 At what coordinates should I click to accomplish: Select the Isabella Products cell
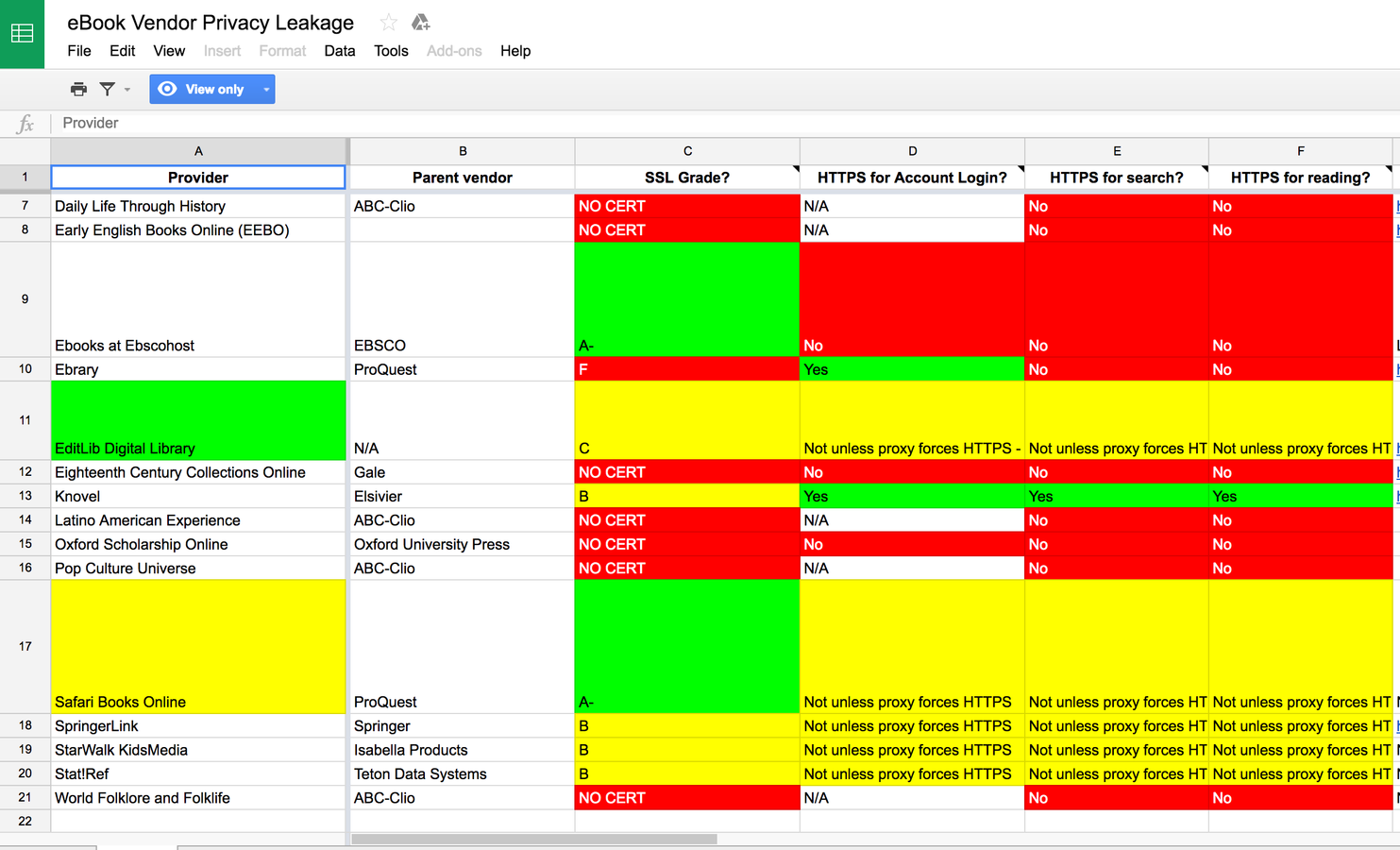[x=463, y=750]
